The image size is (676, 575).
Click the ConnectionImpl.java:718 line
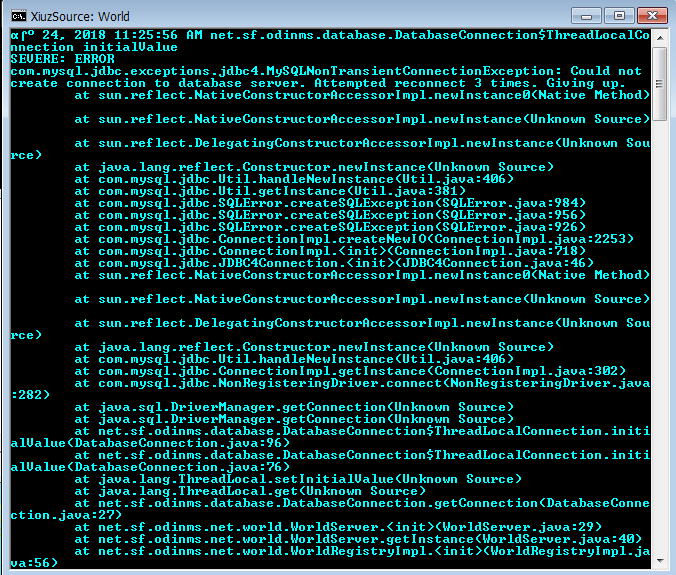(330, 251)
